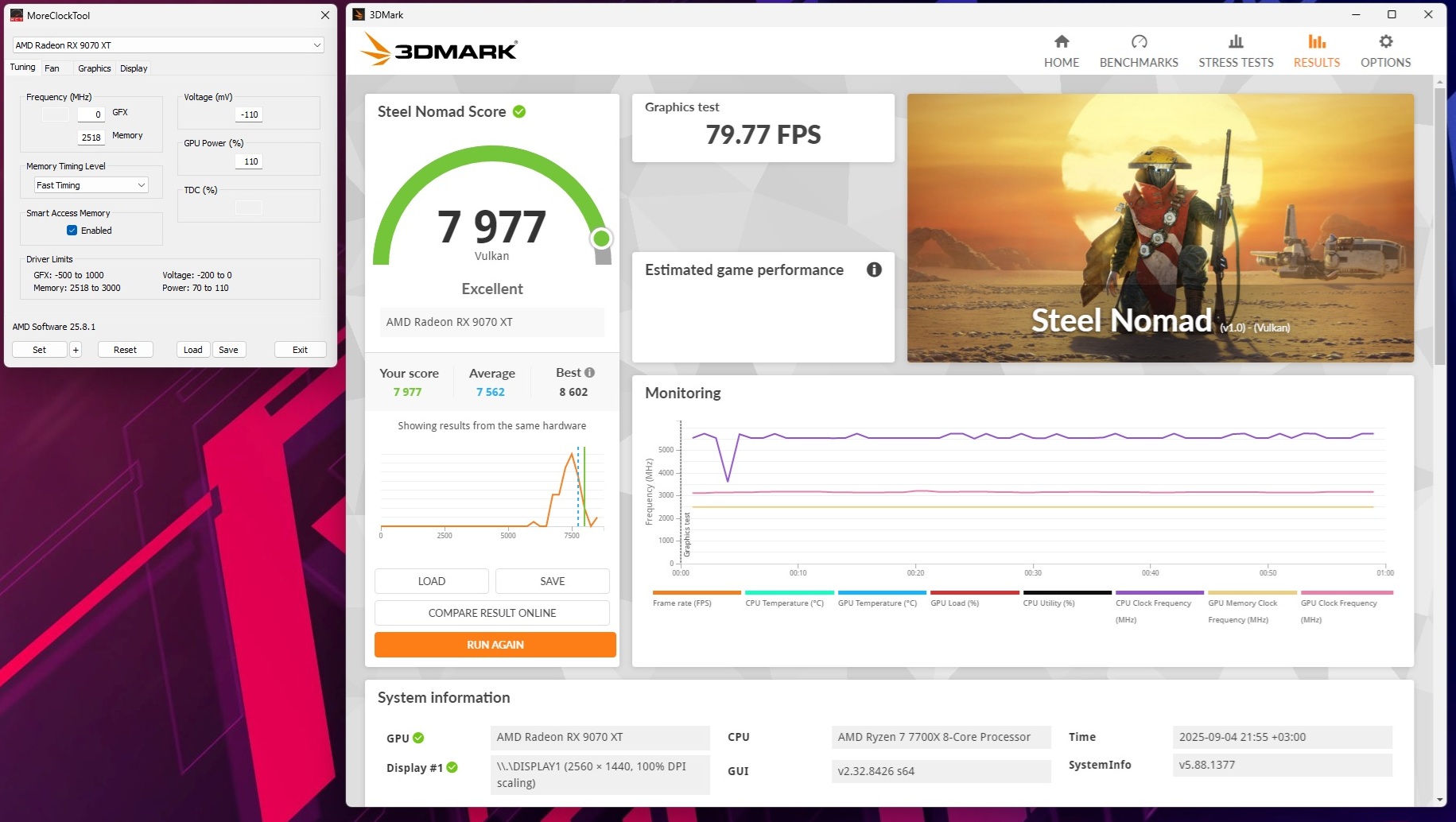Click the GPU Power (%) input field

coord(248,161)
